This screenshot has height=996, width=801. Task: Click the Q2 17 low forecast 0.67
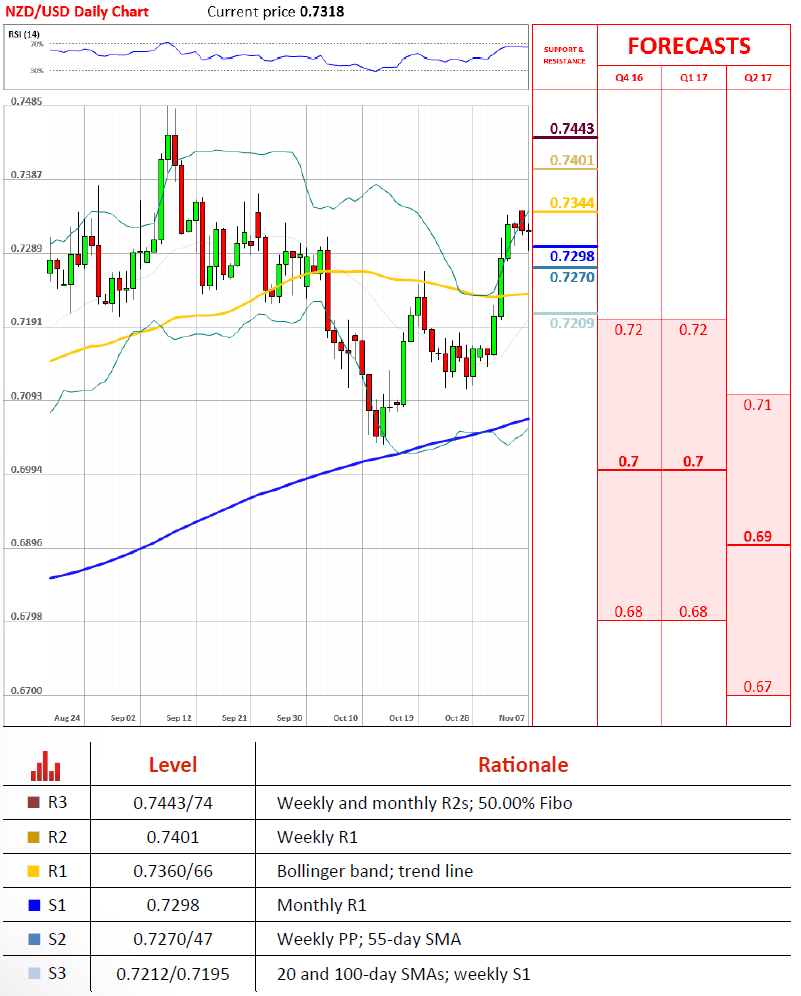[758, 687]
